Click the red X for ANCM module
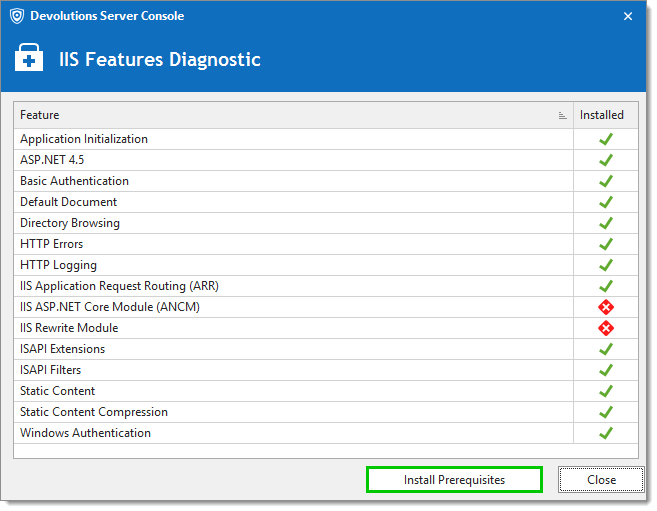 606,307
